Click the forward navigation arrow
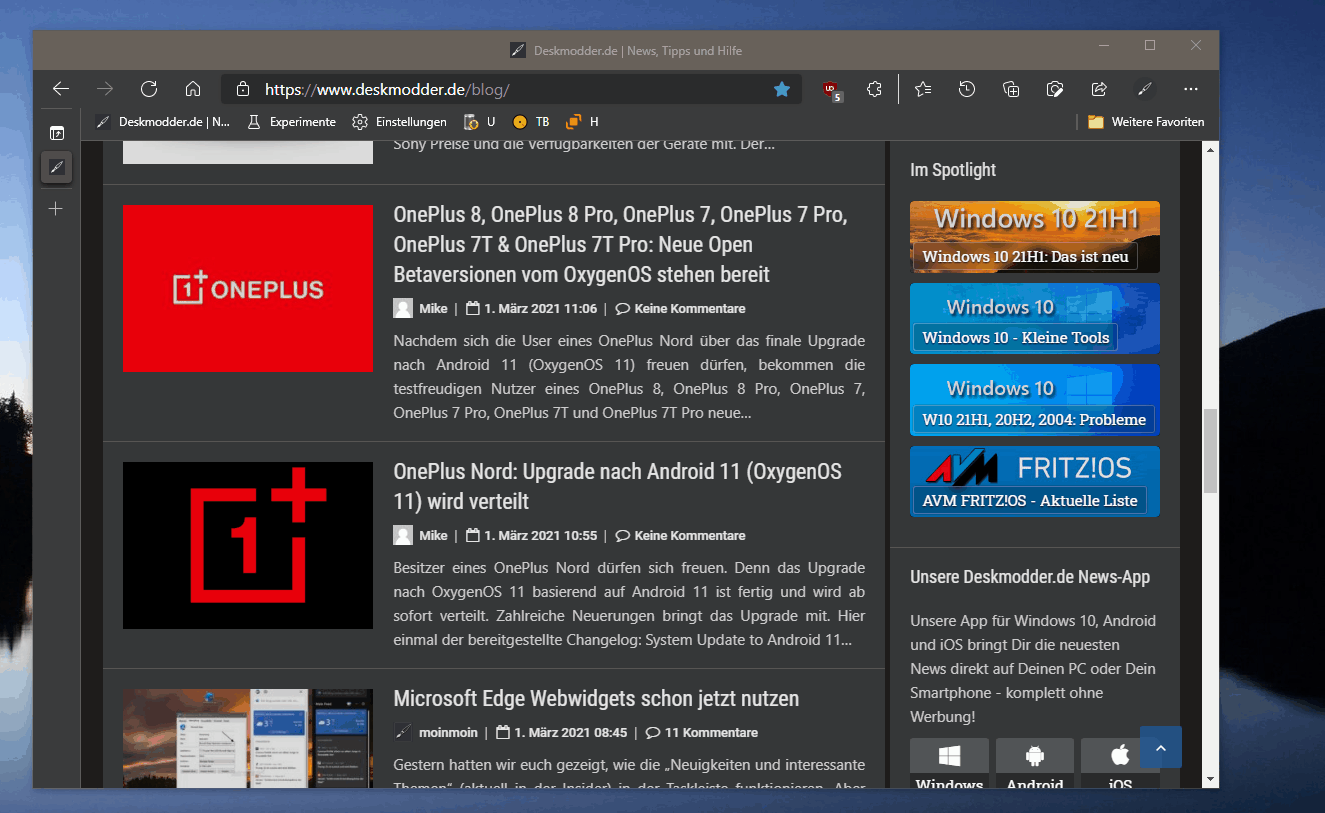The width and height of the screenshot is (1325, 813). click(x=105, y=89)
